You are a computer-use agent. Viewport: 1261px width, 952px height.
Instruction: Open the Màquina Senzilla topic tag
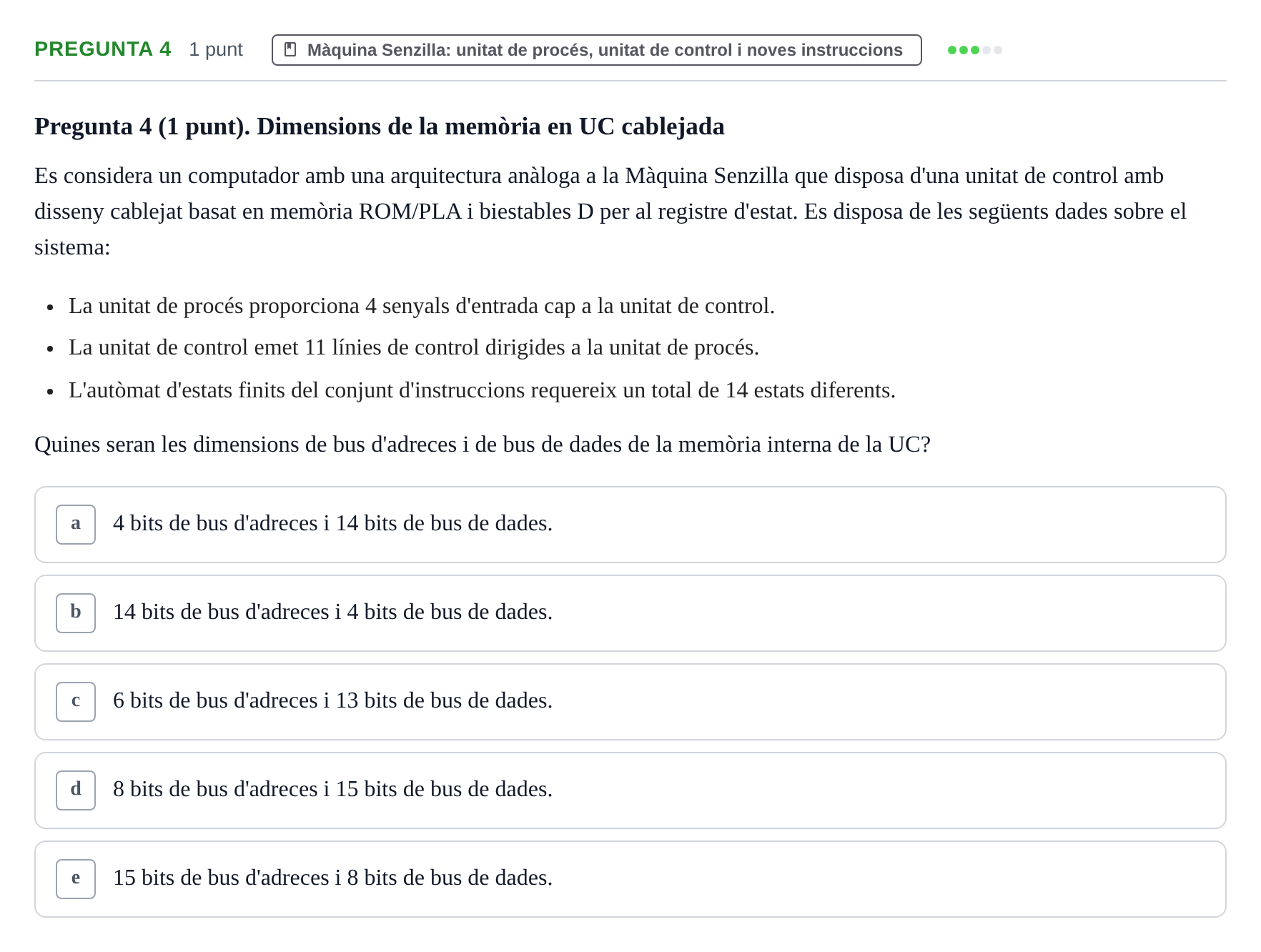[x=596, y=50]
